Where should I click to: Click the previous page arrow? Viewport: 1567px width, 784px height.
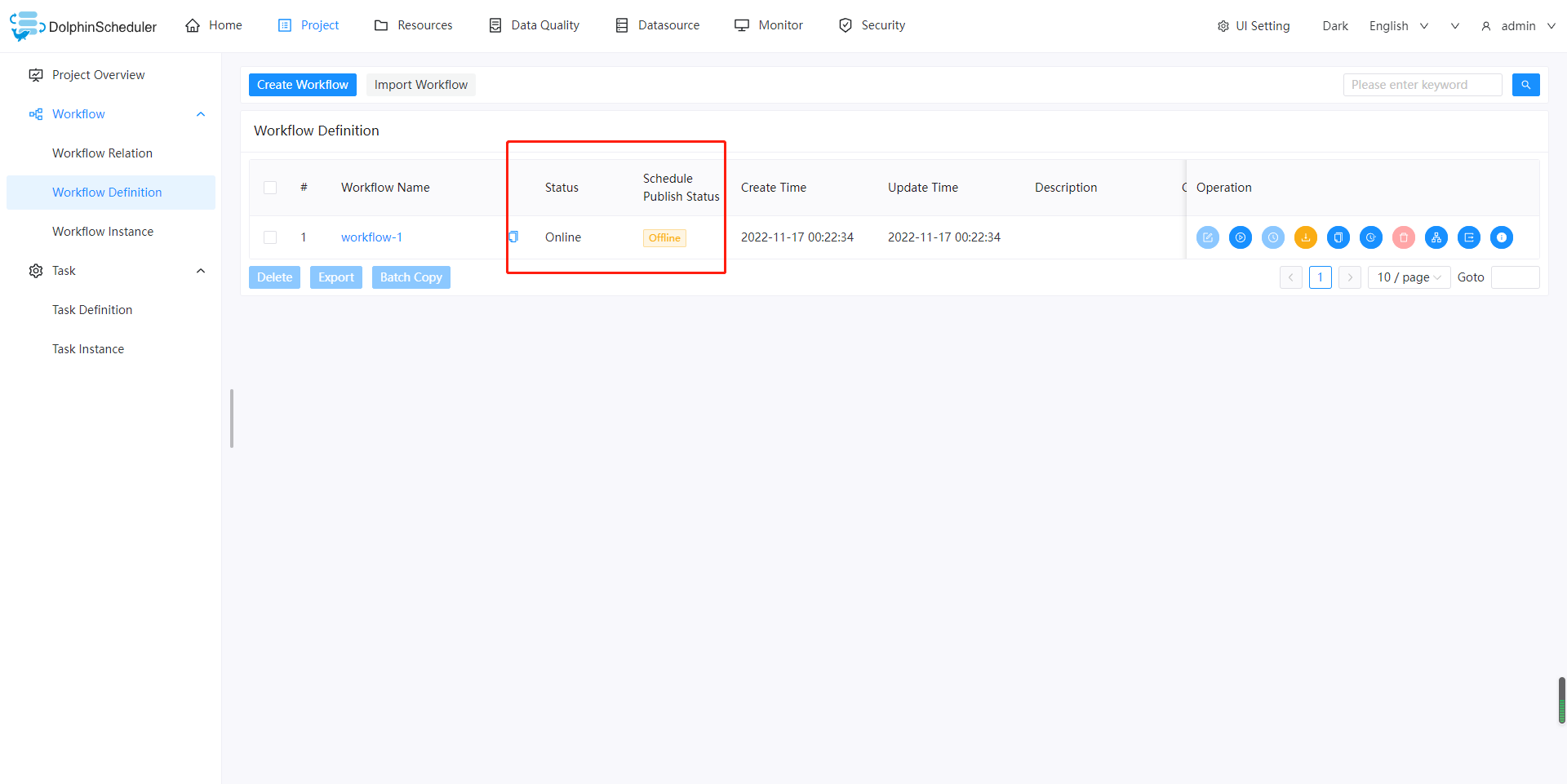1291,277
